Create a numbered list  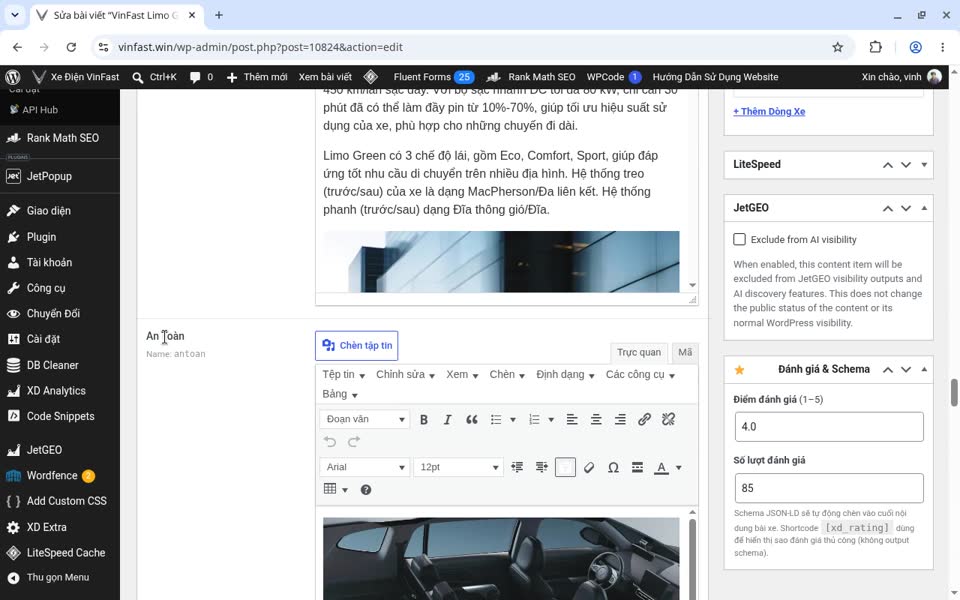[x=534, y=419]
